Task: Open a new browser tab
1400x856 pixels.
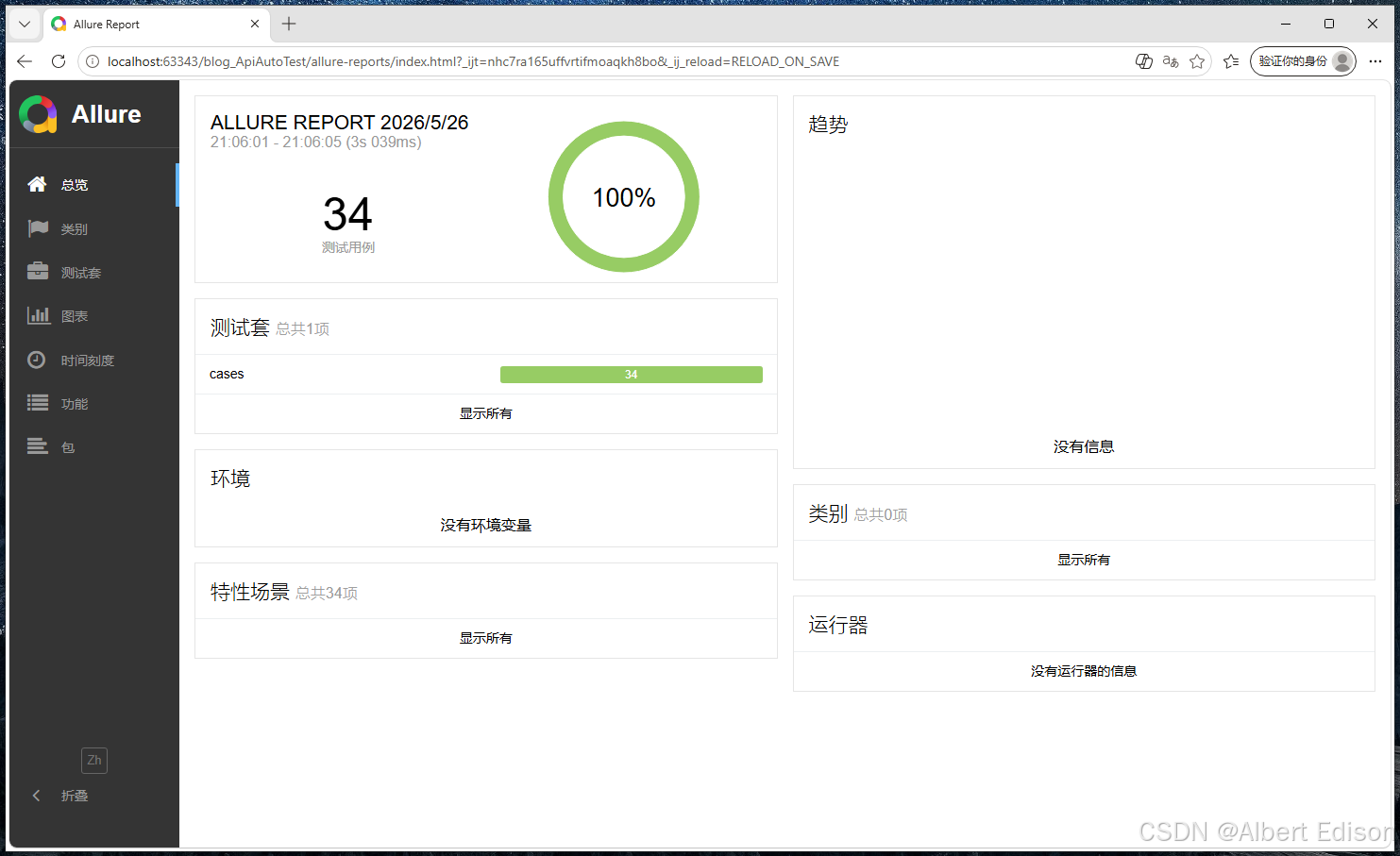Action: (290, 24)
